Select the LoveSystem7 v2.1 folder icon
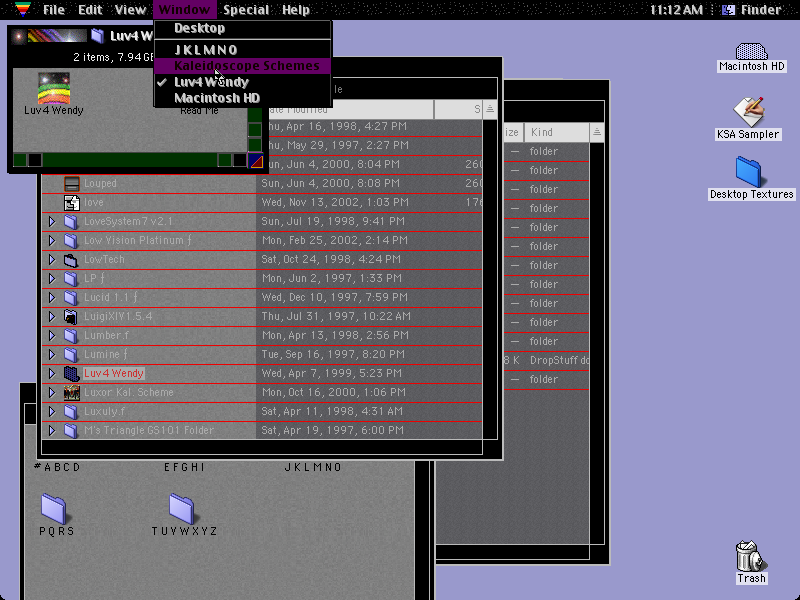 tap(71, 221)
